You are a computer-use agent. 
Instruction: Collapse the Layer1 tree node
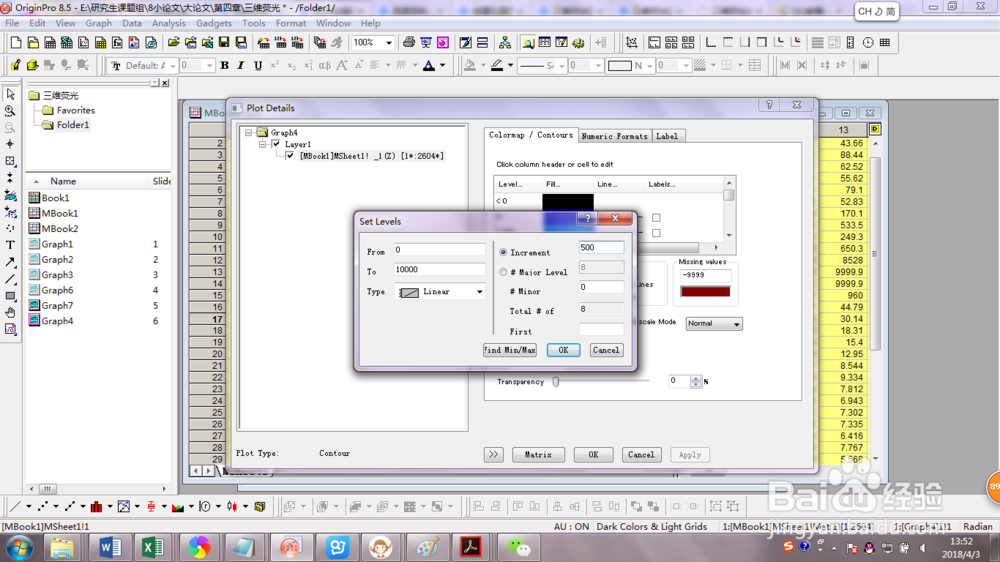(262, 144)
